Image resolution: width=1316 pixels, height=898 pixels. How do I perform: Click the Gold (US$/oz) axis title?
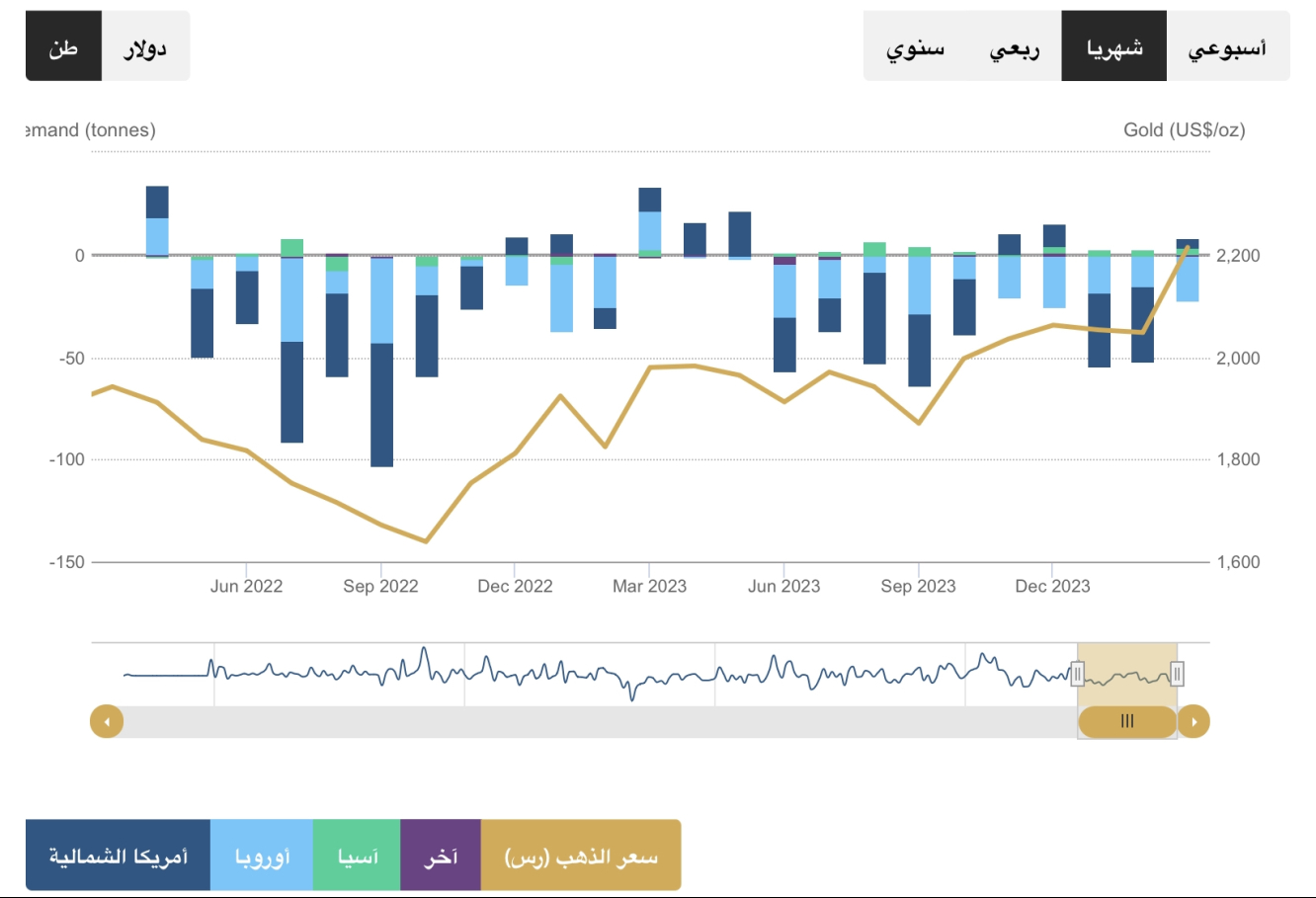coord(1184,129)
